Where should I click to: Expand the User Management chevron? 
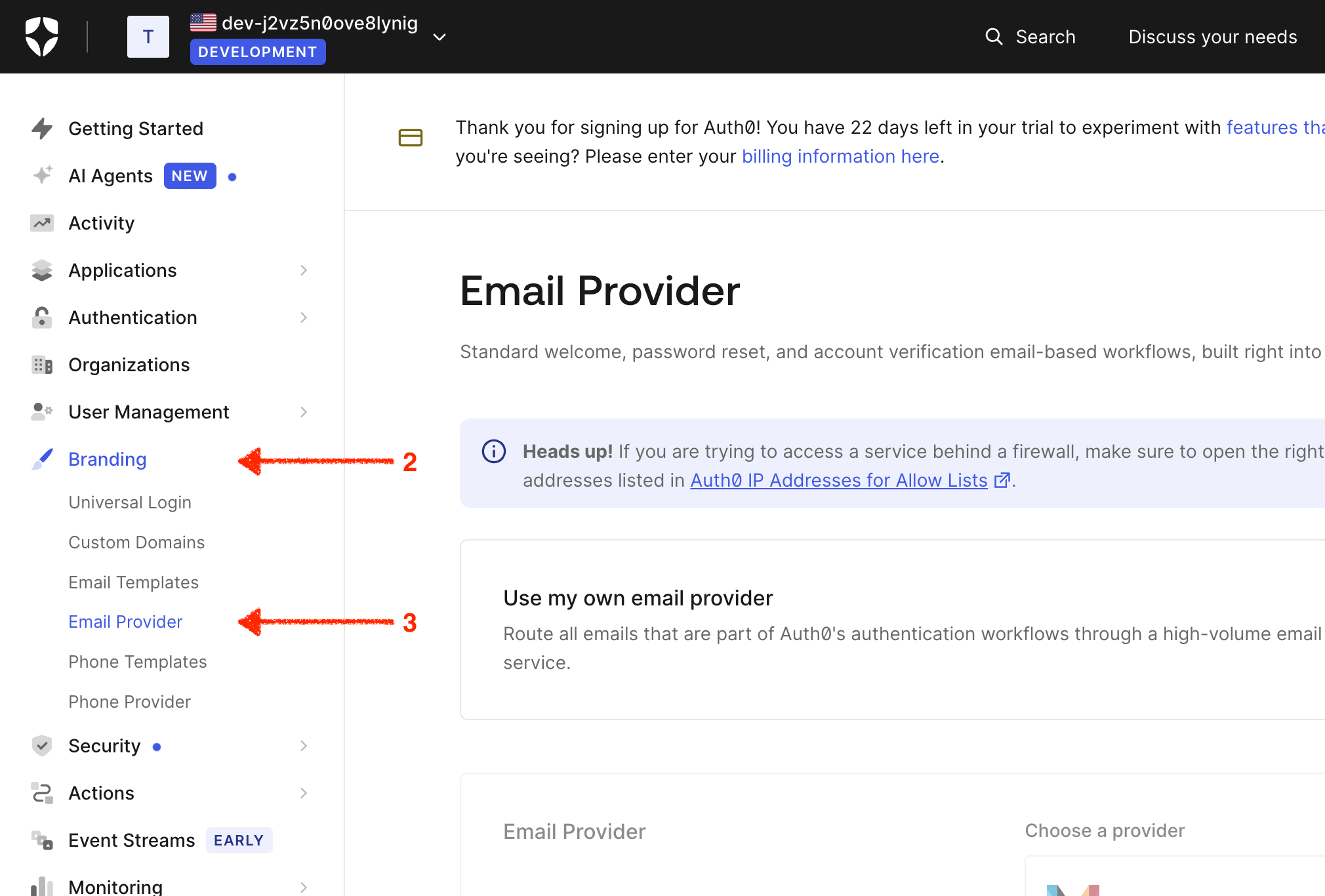304,412
